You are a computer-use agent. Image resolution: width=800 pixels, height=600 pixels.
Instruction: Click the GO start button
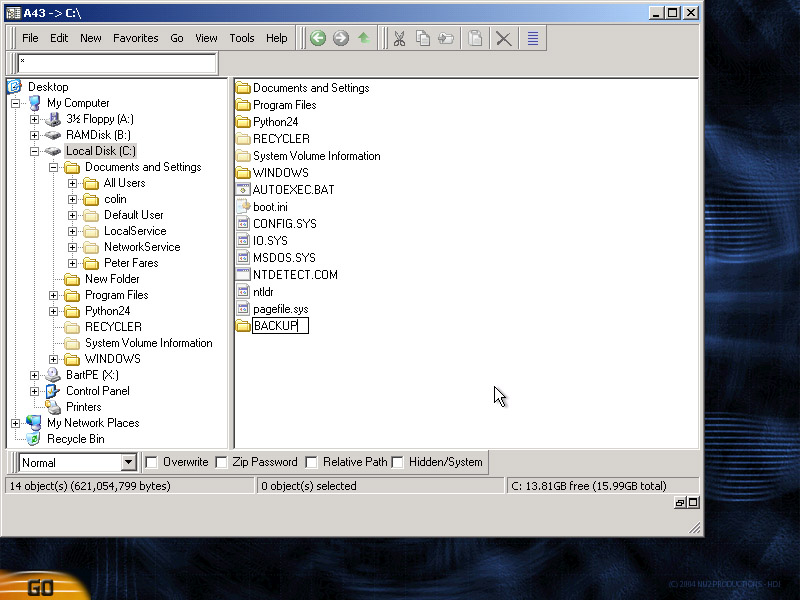pyautogui.click(x=40, y=587)
